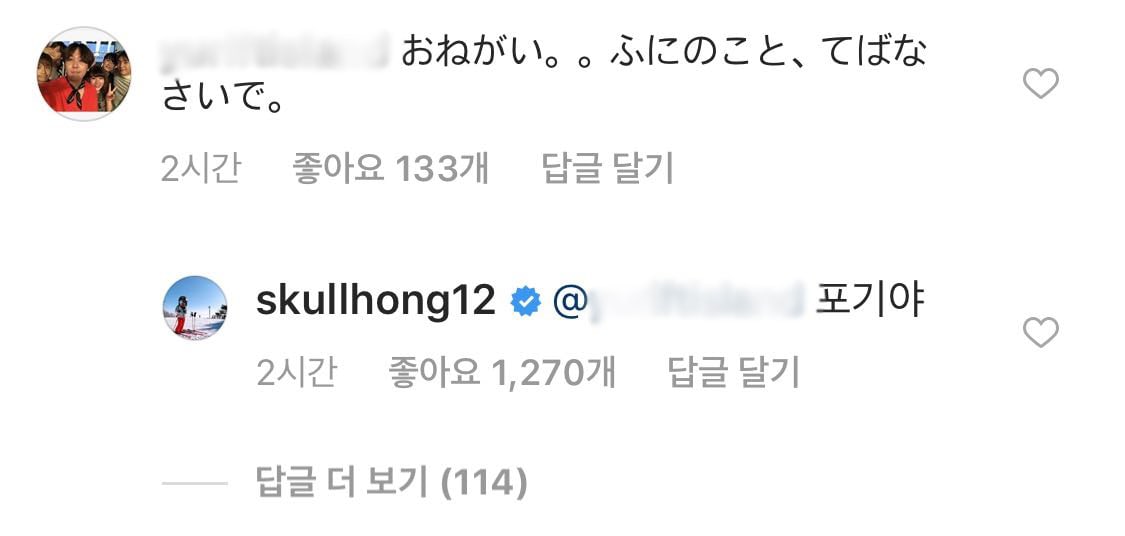Click the 2시간 timestamp under the Japanese comment
This screenshot has height=536, width=1125.
pyautogui.click(x=200, y=169)
